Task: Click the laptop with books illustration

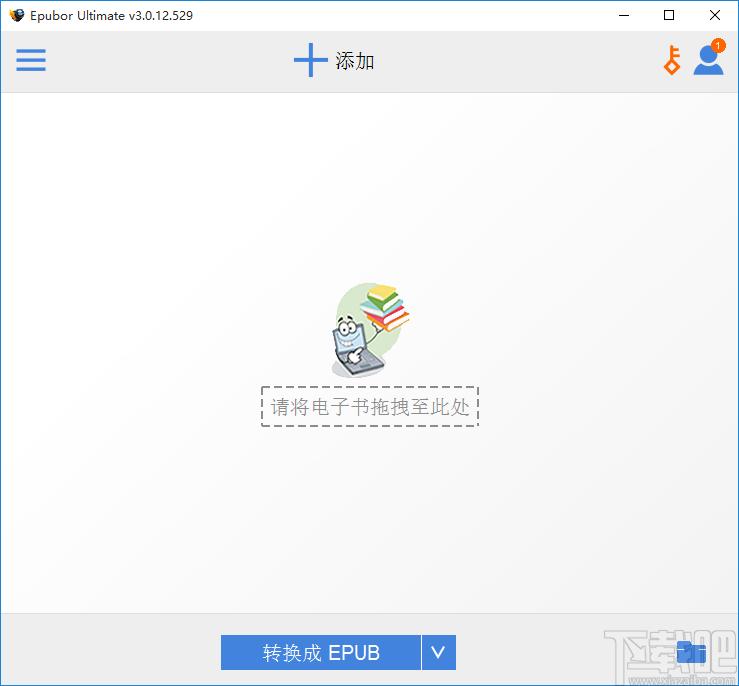Action: [370, 330]
